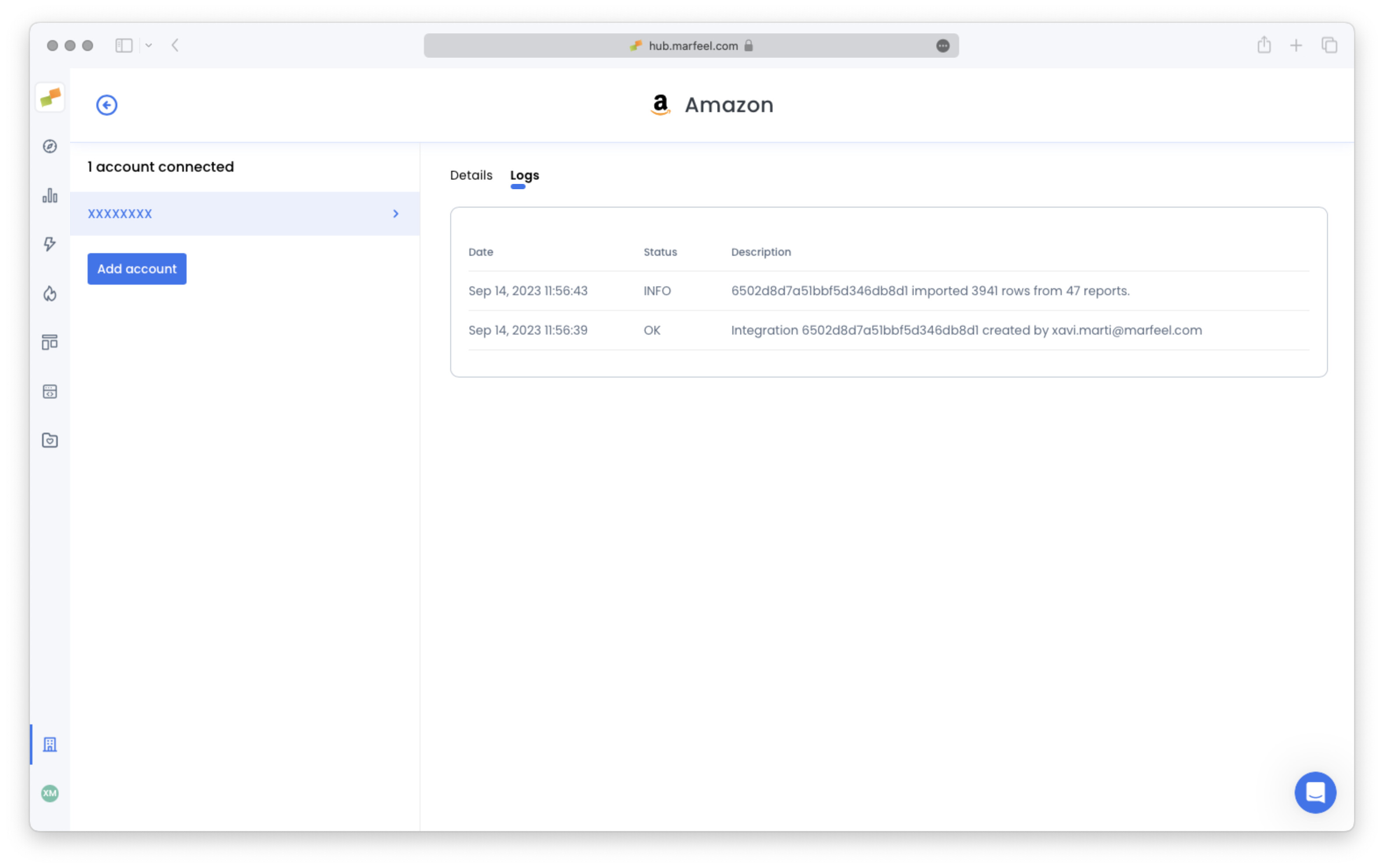
Task: Select the lightning bolt sidebar icon
Action: (x=50, y=244)
